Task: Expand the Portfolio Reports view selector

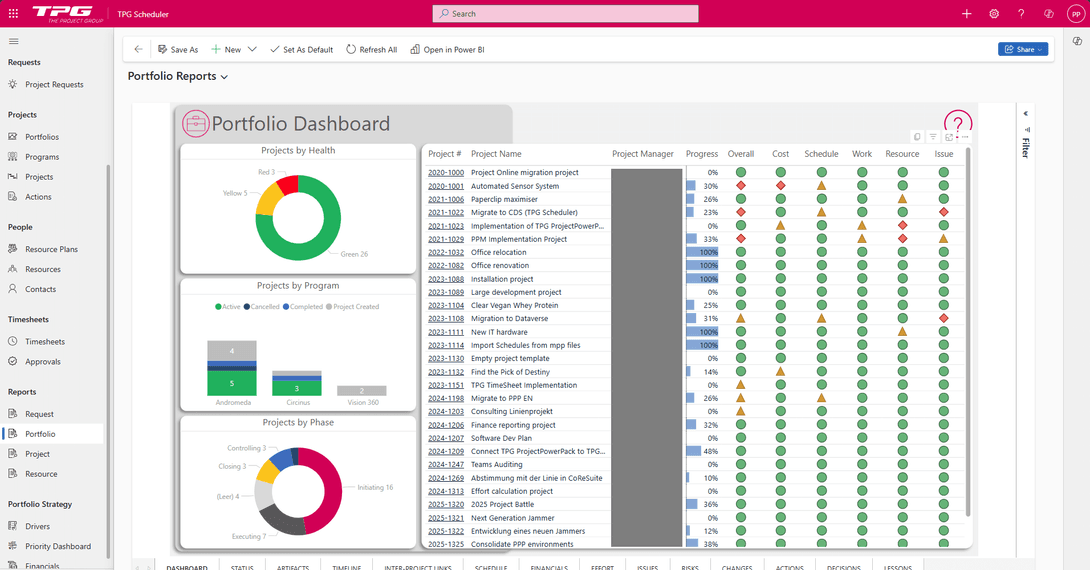Action: [178, 76]
